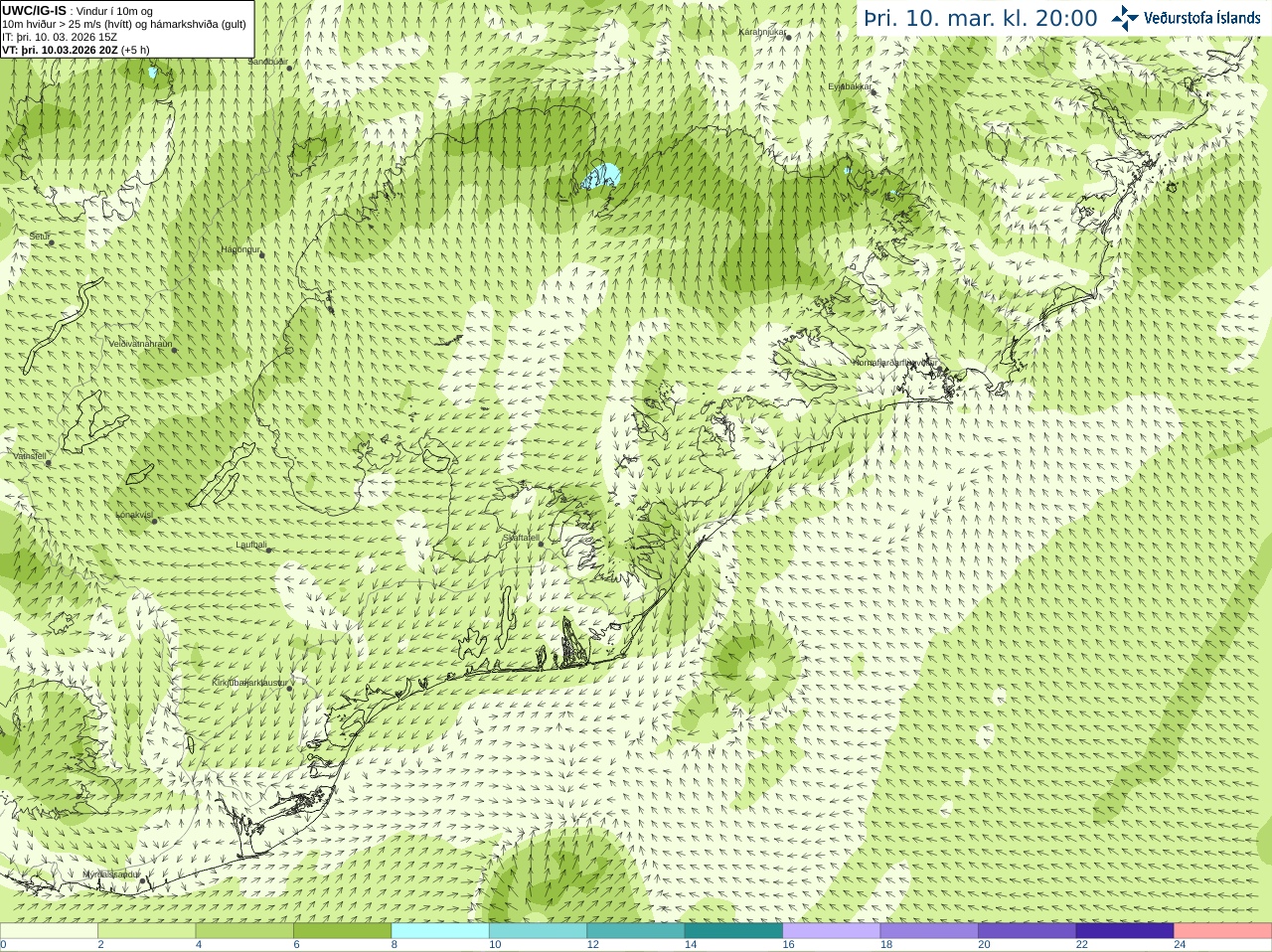Click the date heading Þri. 10. mar. kl. 20:00

(x=981, y=19)
